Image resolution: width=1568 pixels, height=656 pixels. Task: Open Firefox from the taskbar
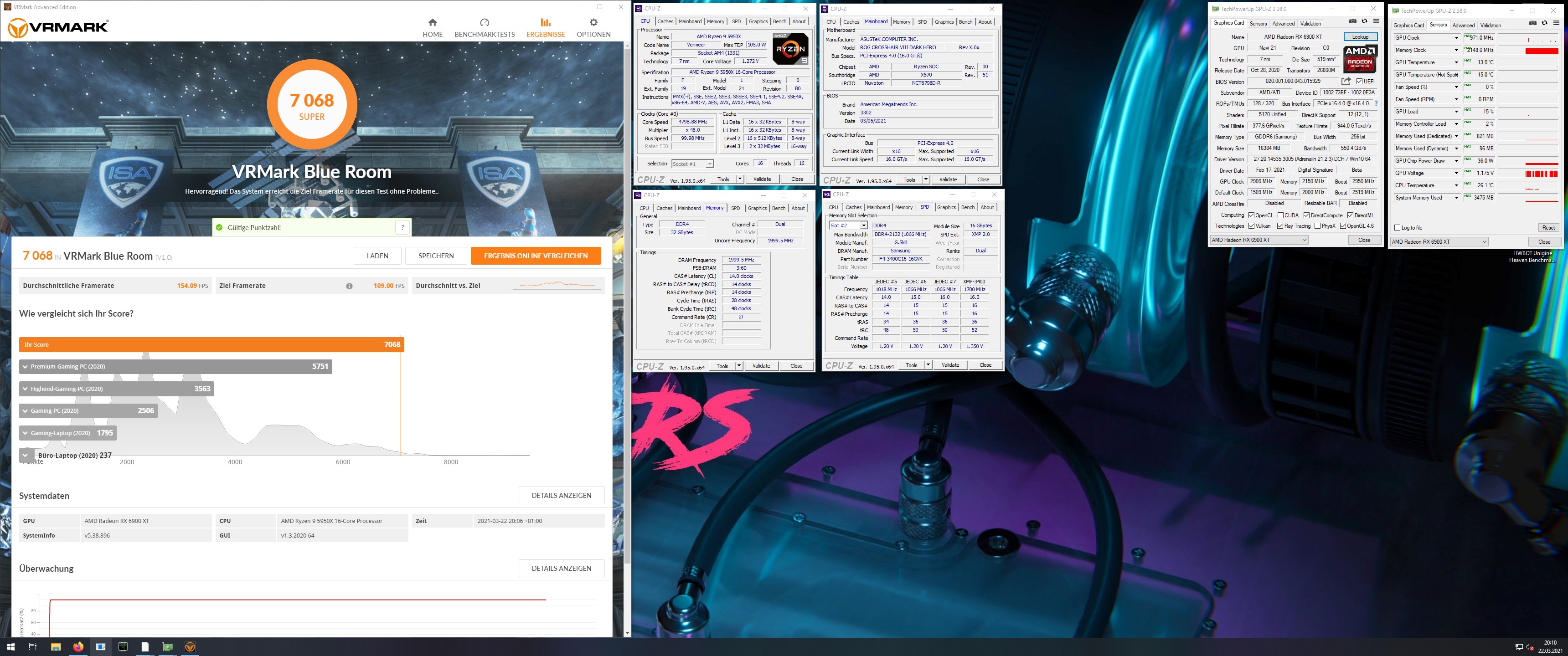(x=78, y=647)
